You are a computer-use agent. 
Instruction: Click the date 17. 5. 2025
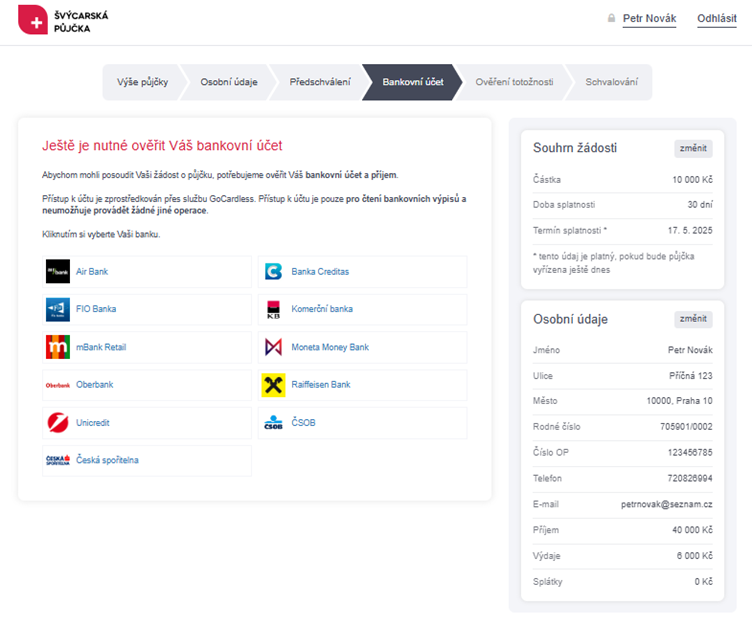click(690, 230)
